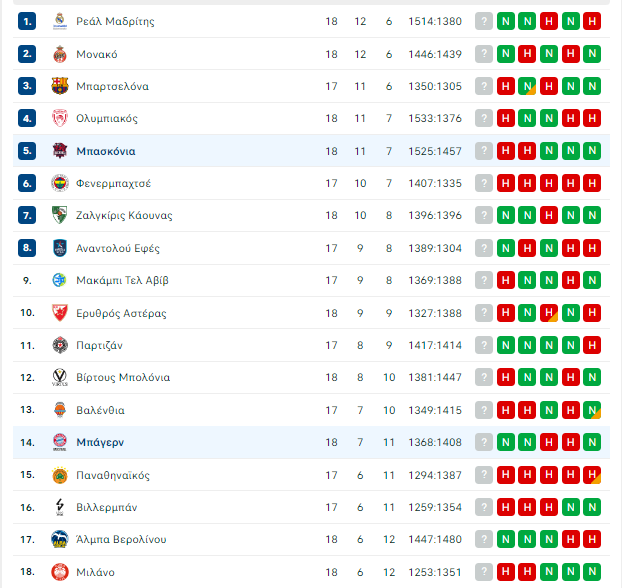Open Μπασκόνια team page link
The height and width of the screenshot is (588, 622).
point(106,151)
